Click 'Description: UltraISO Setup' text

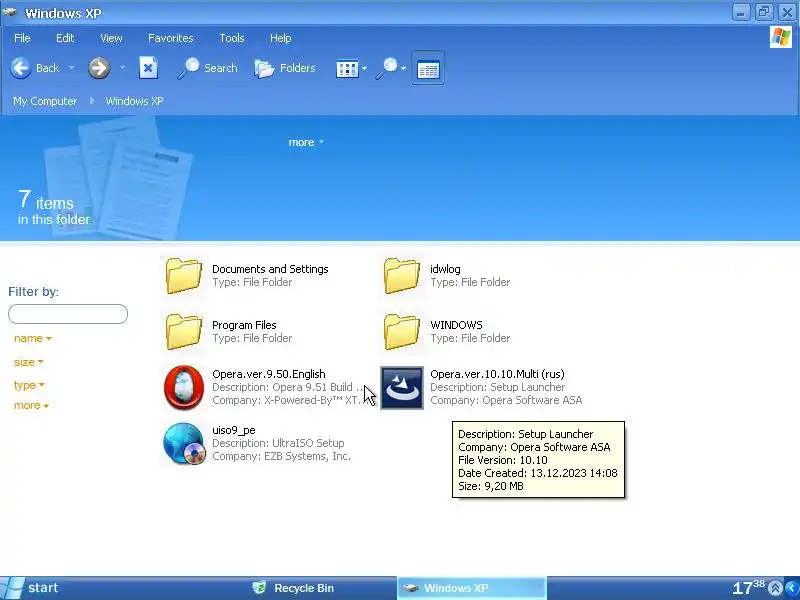pyautogui.click(x=278, y=443)
